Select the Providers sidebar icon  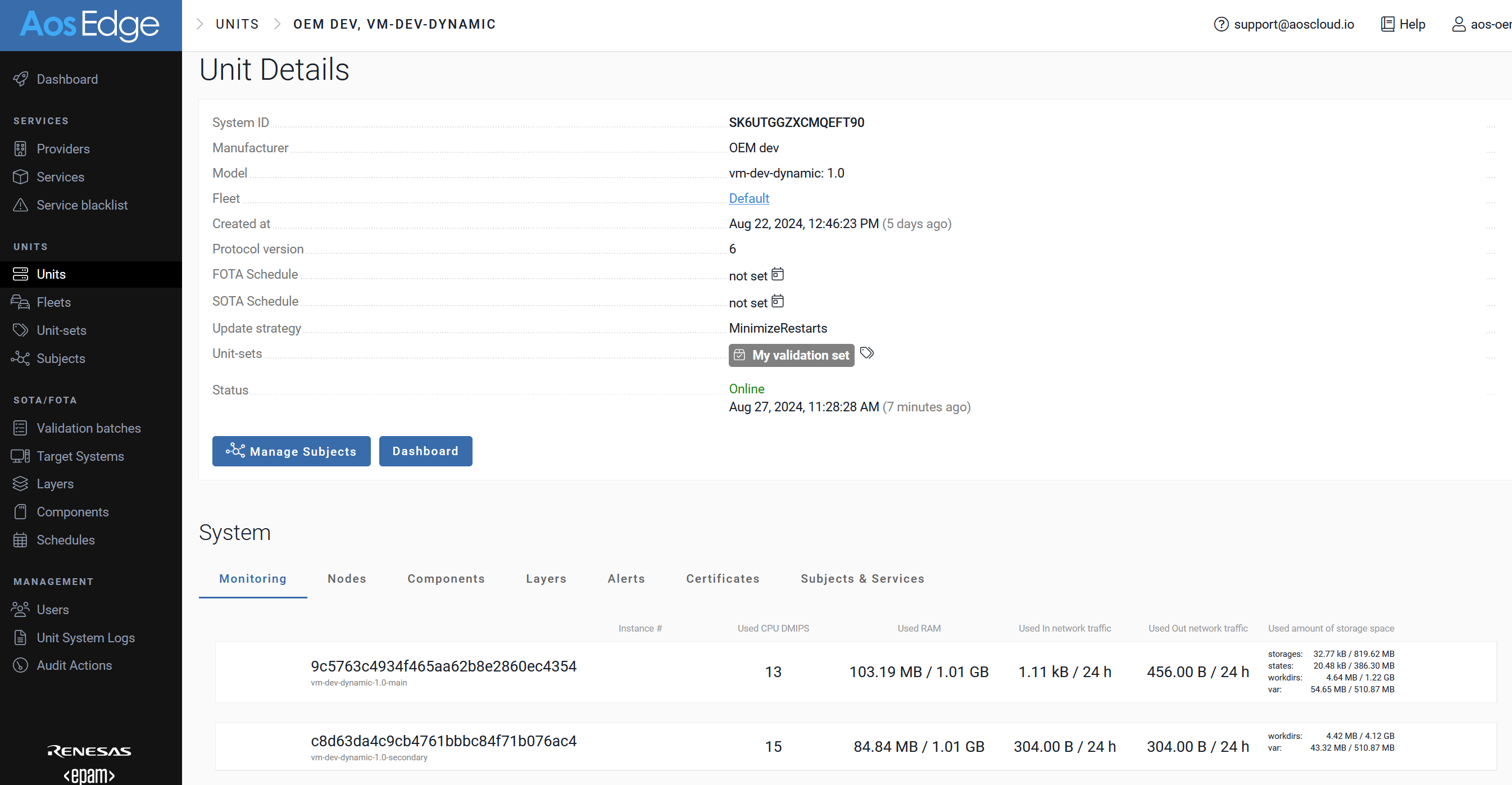pos(21,148)
